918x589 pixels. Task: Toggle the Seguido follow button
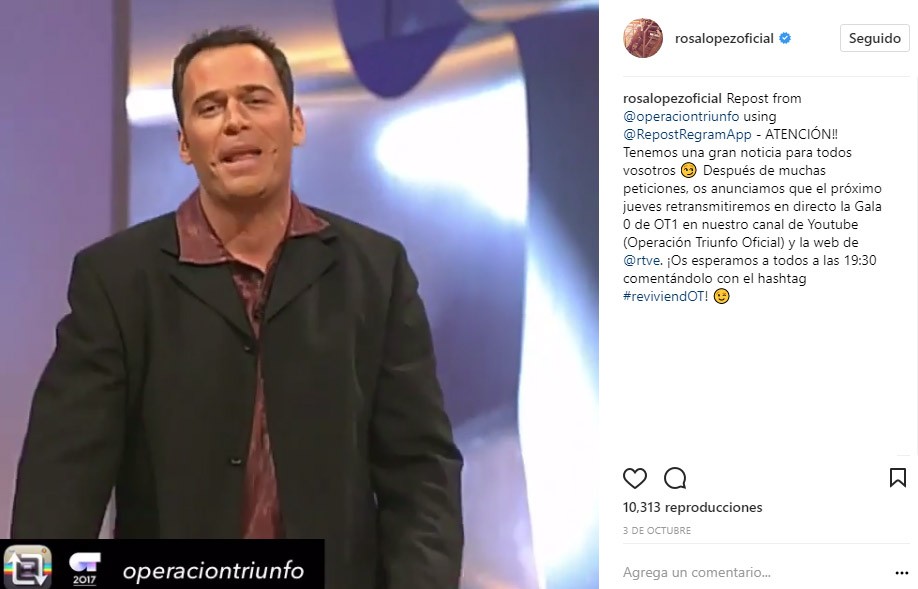point(875,38)
